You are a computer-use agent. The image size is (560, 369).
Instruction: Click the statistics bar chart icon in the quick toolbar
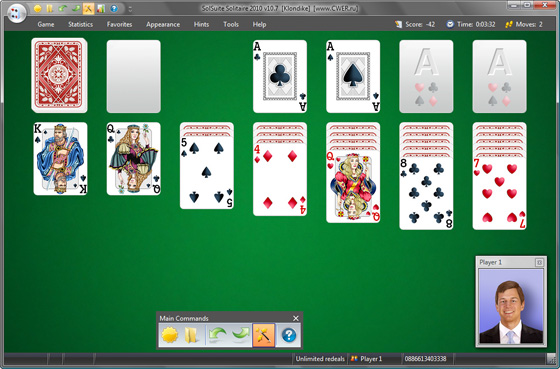click(x=101, y=9)
